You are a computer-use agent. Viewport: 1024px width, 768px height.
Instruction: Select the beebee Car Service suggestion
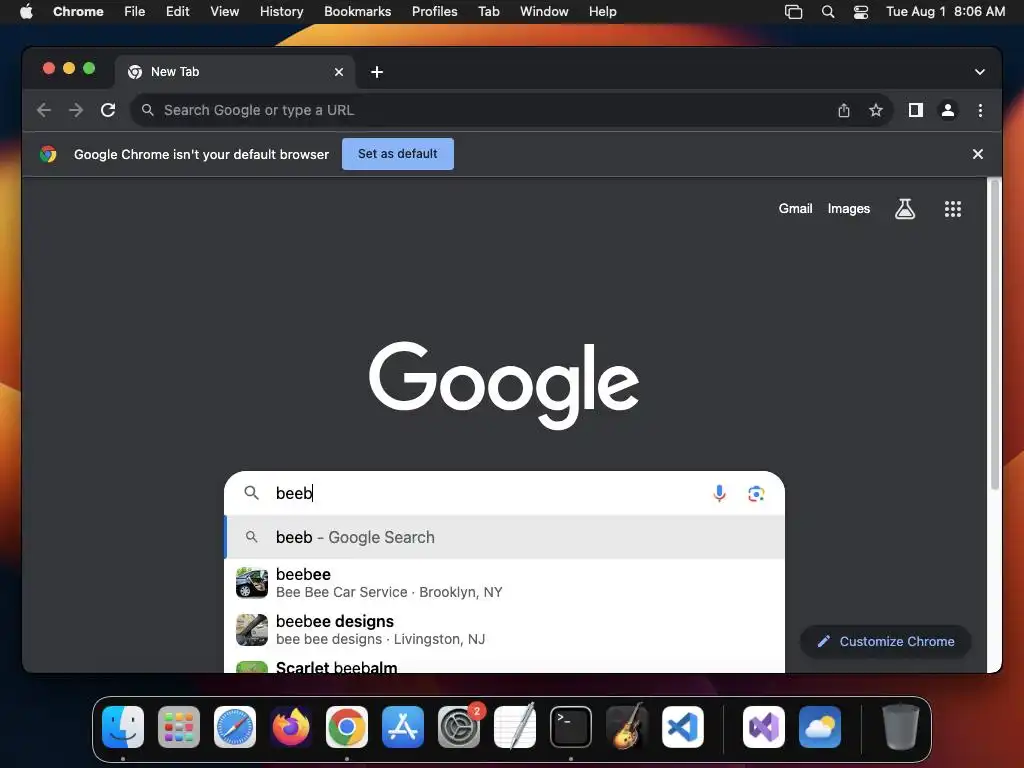pos(504,583)
